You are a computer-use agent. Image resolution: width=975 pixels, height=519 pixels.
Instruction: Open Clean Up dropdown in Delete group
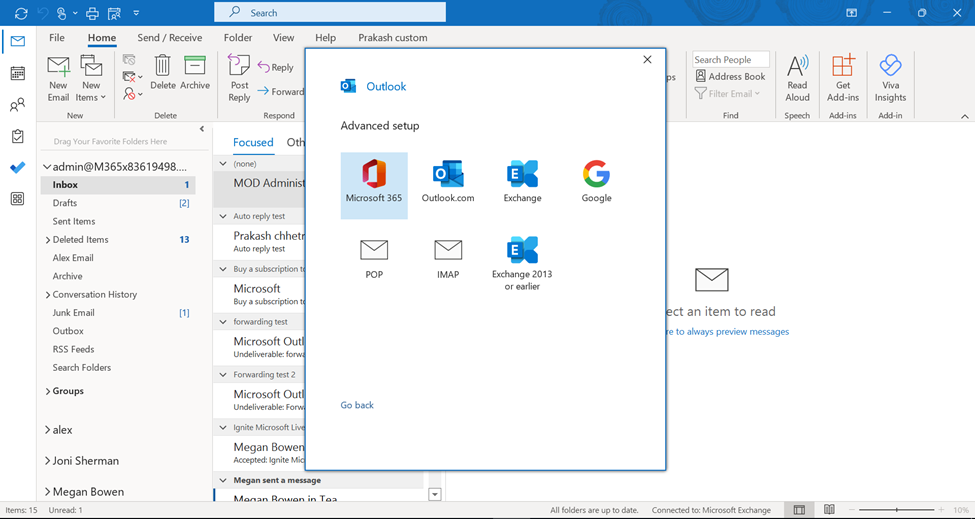(132, 76)
